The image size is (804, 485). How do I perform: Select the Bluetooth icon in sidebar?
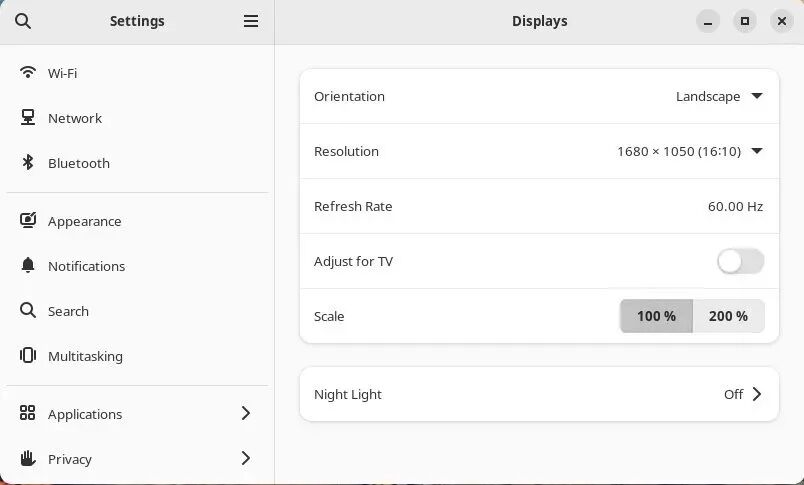(28, 163)
